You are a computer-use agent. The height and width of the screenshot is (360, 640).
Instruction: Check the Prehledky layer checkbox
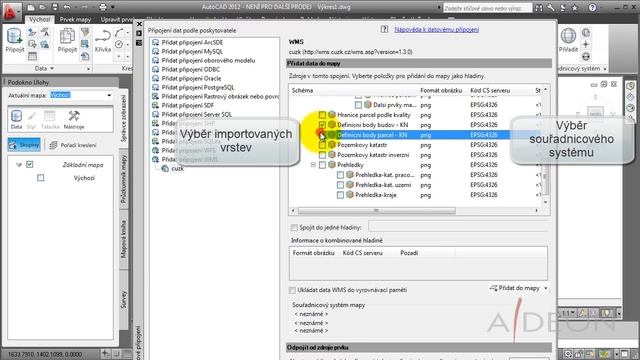point(322,165)
